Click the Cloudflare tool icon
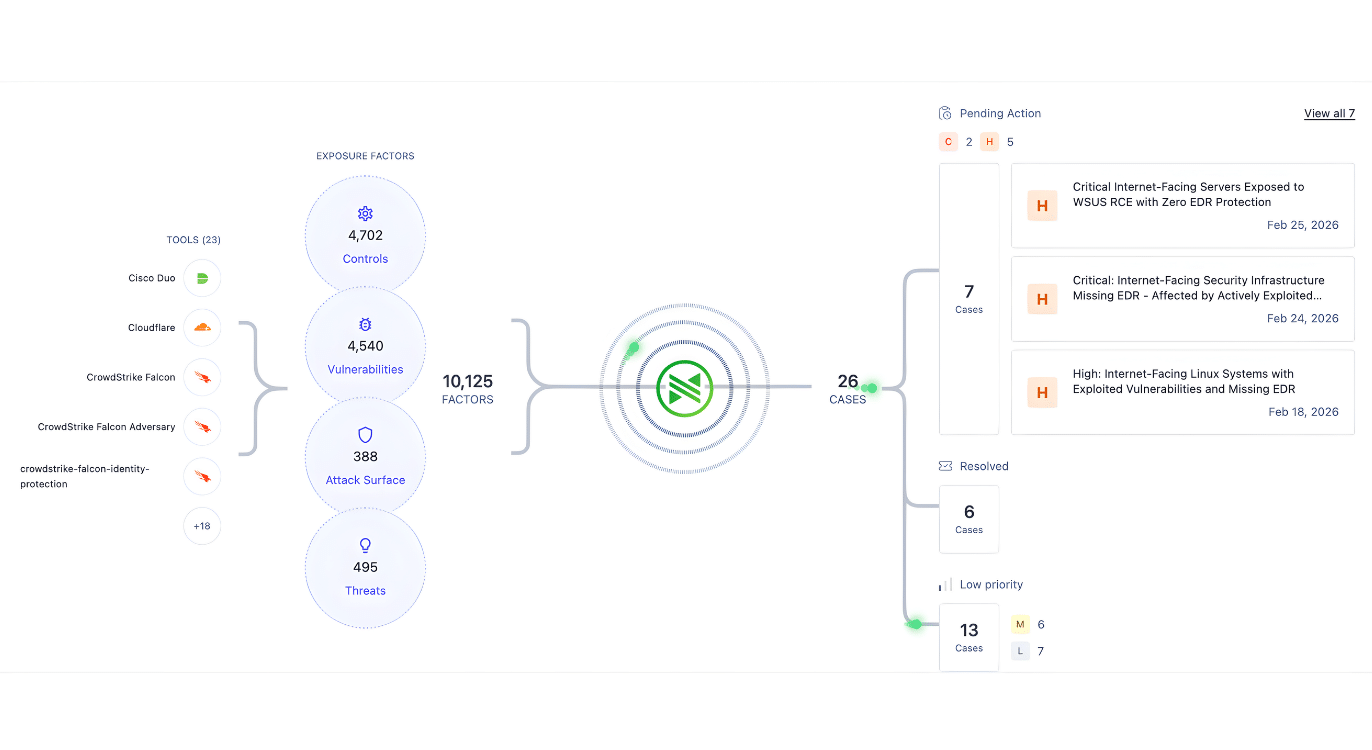The height and width of the screenshot is (750, 1372). pyautogui.click(x=202, y=327)
